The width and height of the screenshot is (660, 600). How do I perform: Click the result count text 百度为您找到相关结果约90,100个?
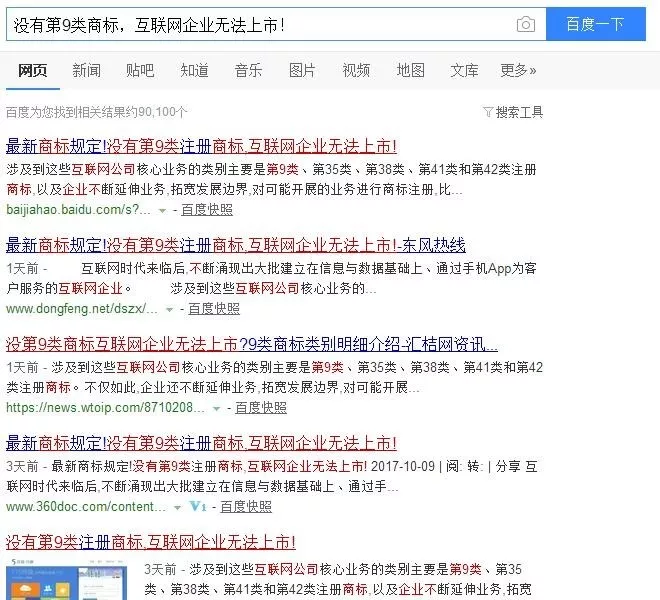click(96, 112)
